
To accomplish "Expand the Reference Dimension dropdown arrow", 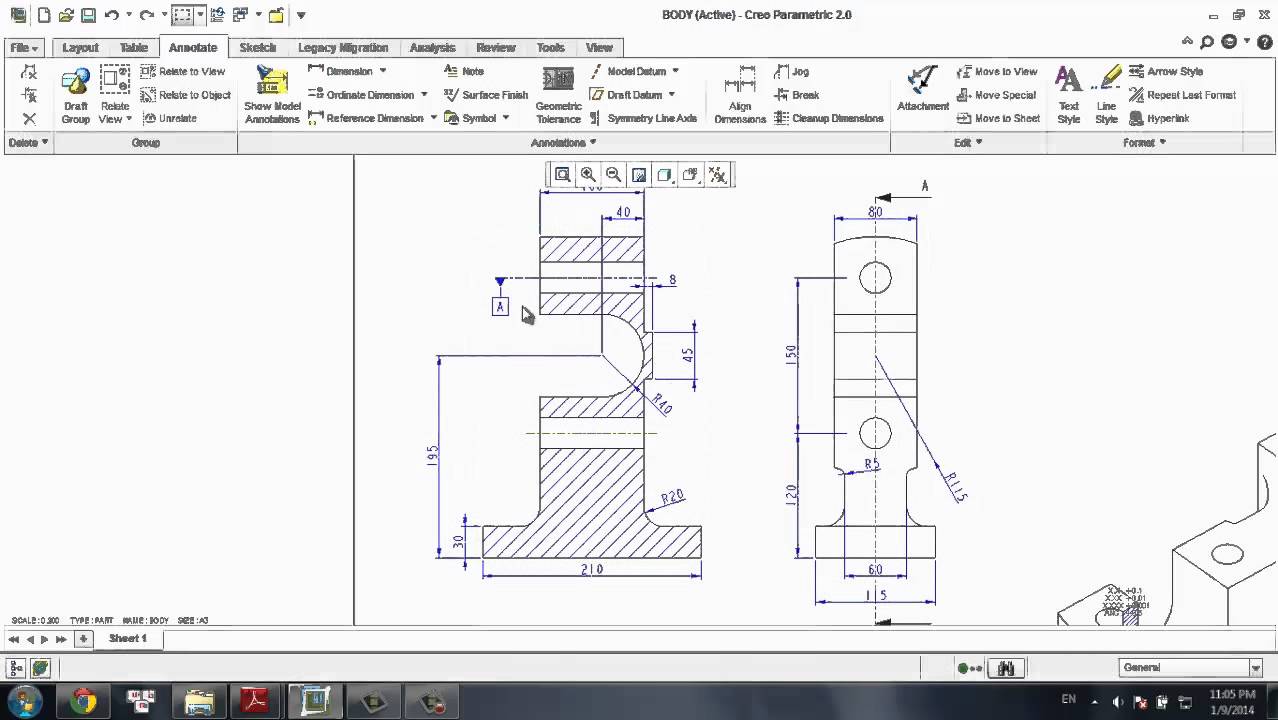I will (433, 118).
